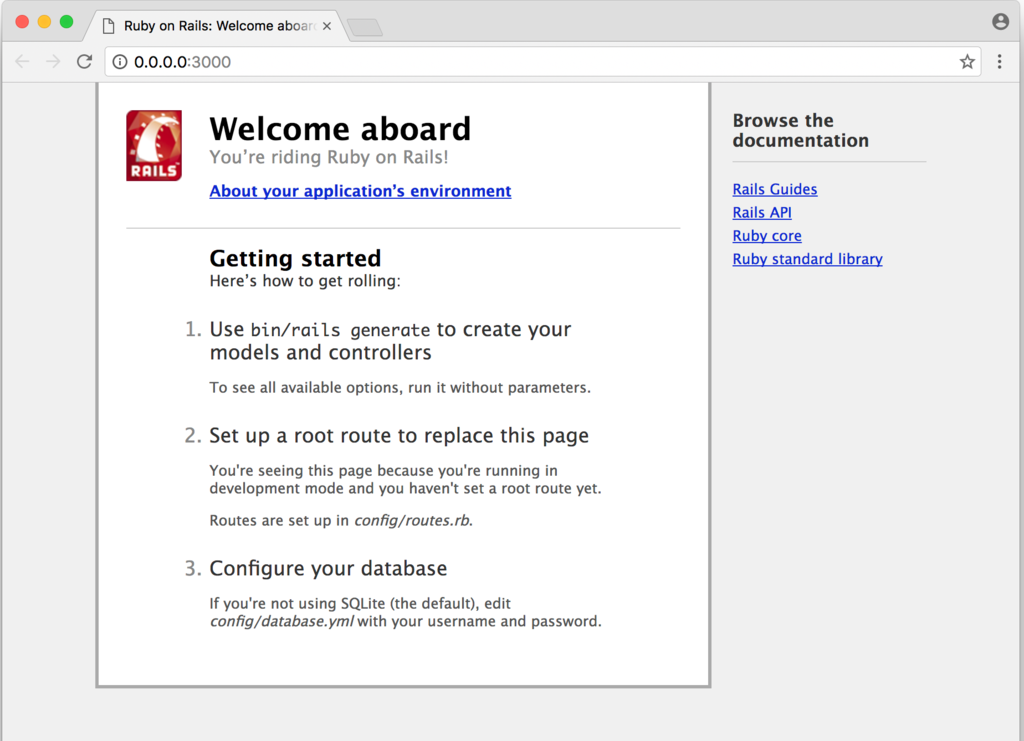Click Here's how to get rolling text
Screen dimensions: 1024x741
tap(305, 281)
